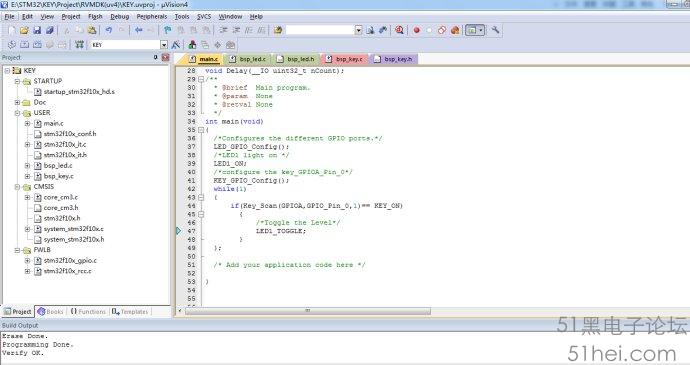Open the Debug menu
The image size is (690, 365).
pyautogui.click(x=120, y=17)
